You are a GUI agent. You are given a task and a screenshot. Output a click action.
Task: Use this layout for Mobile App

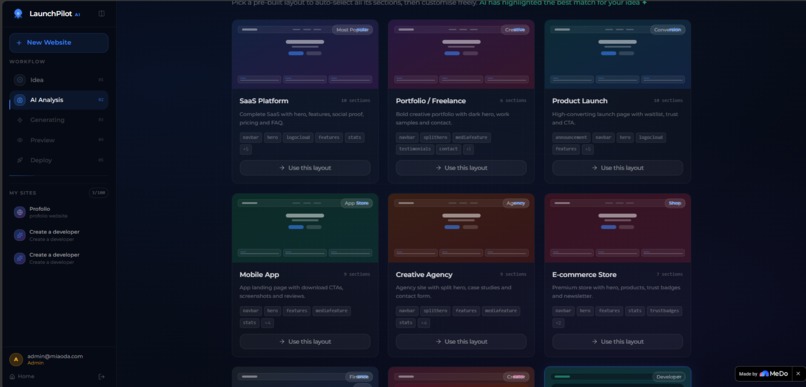(x=305, y=342)
